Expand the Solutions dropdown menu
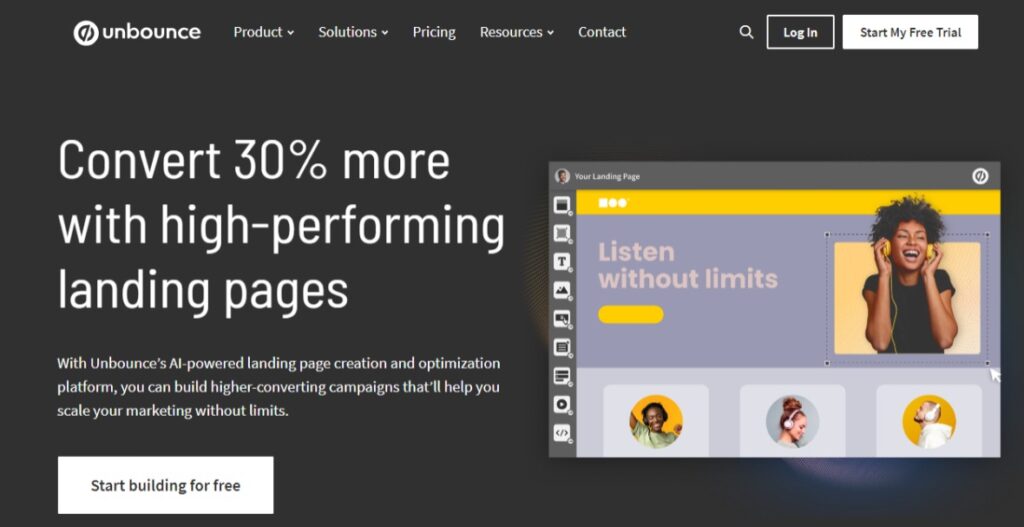Viewport: 1024px width, 527px height. point(353,32)
